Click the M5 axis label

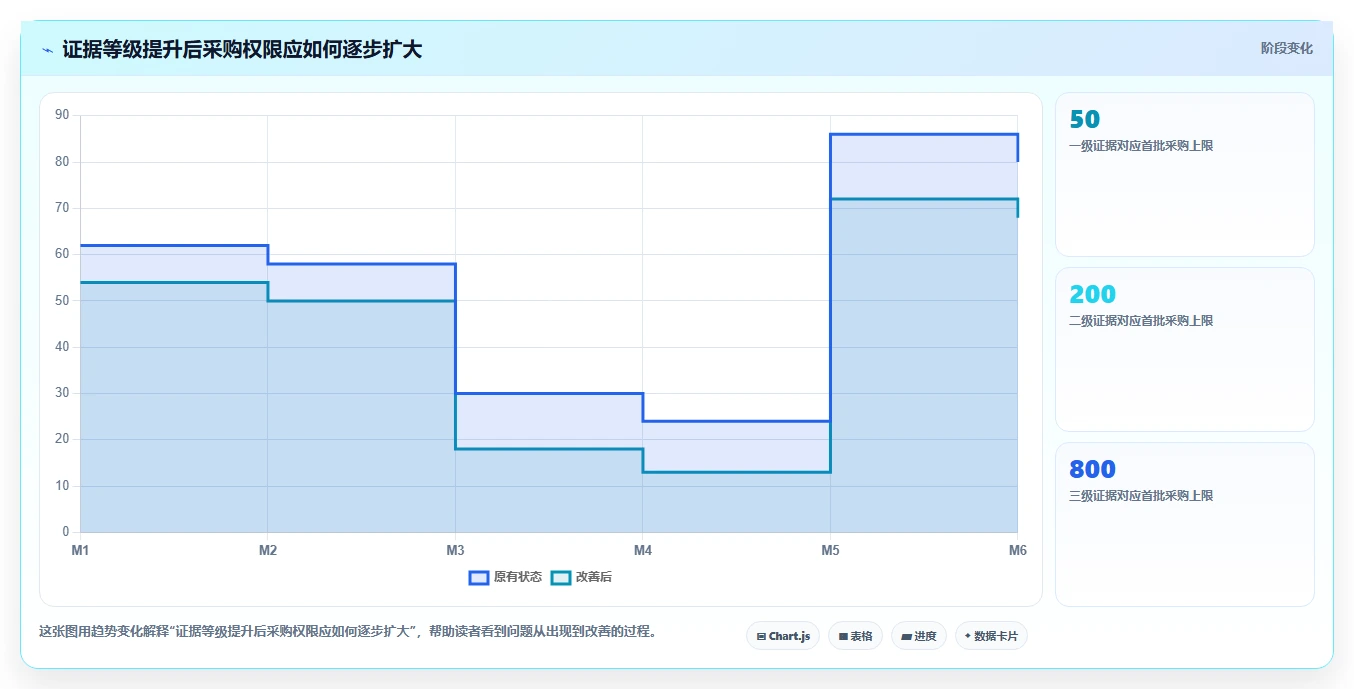[830, 550]
